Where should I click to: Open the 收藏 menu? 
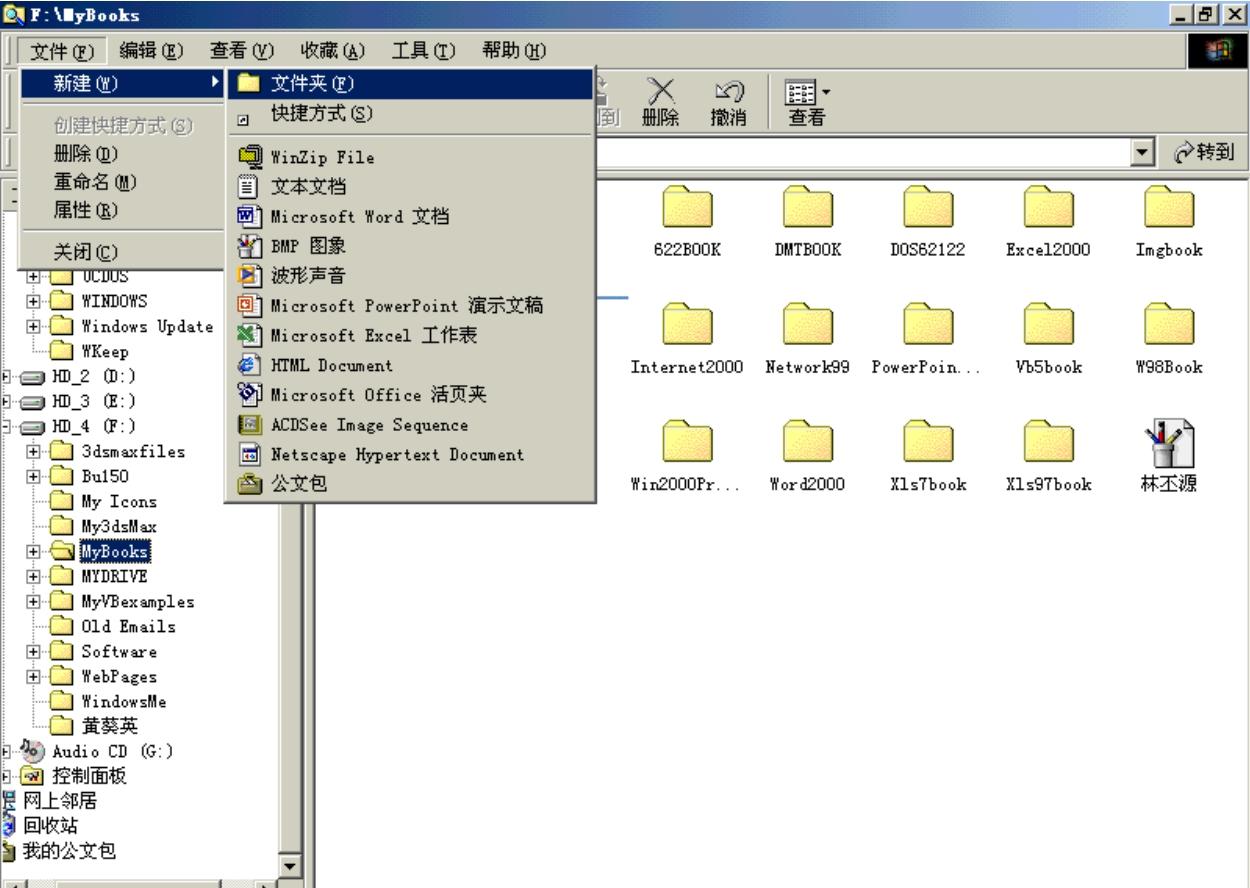coord(332,49)
